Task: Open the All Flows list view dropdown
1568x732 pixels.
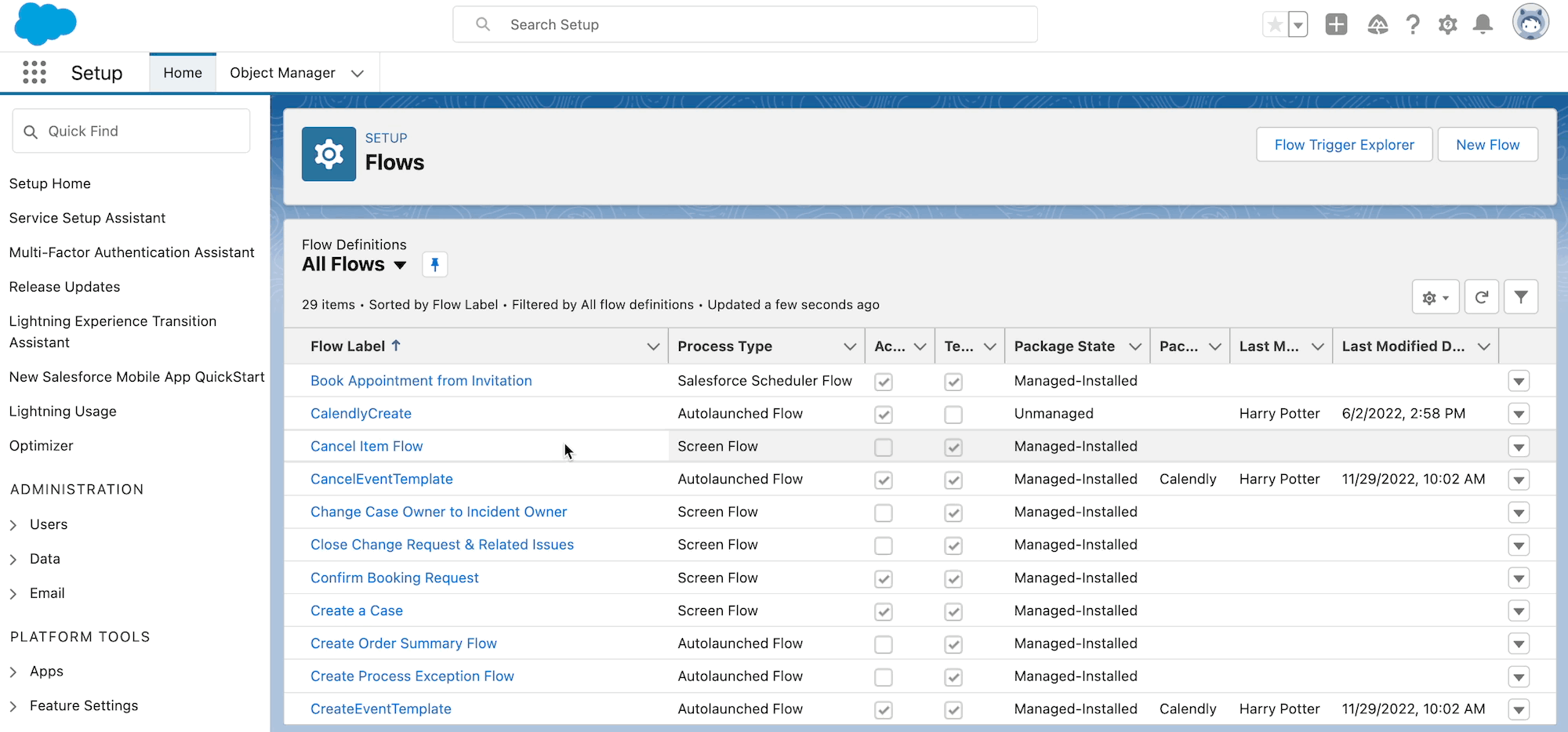Action: pyautogui.click(x=400, y=265)
